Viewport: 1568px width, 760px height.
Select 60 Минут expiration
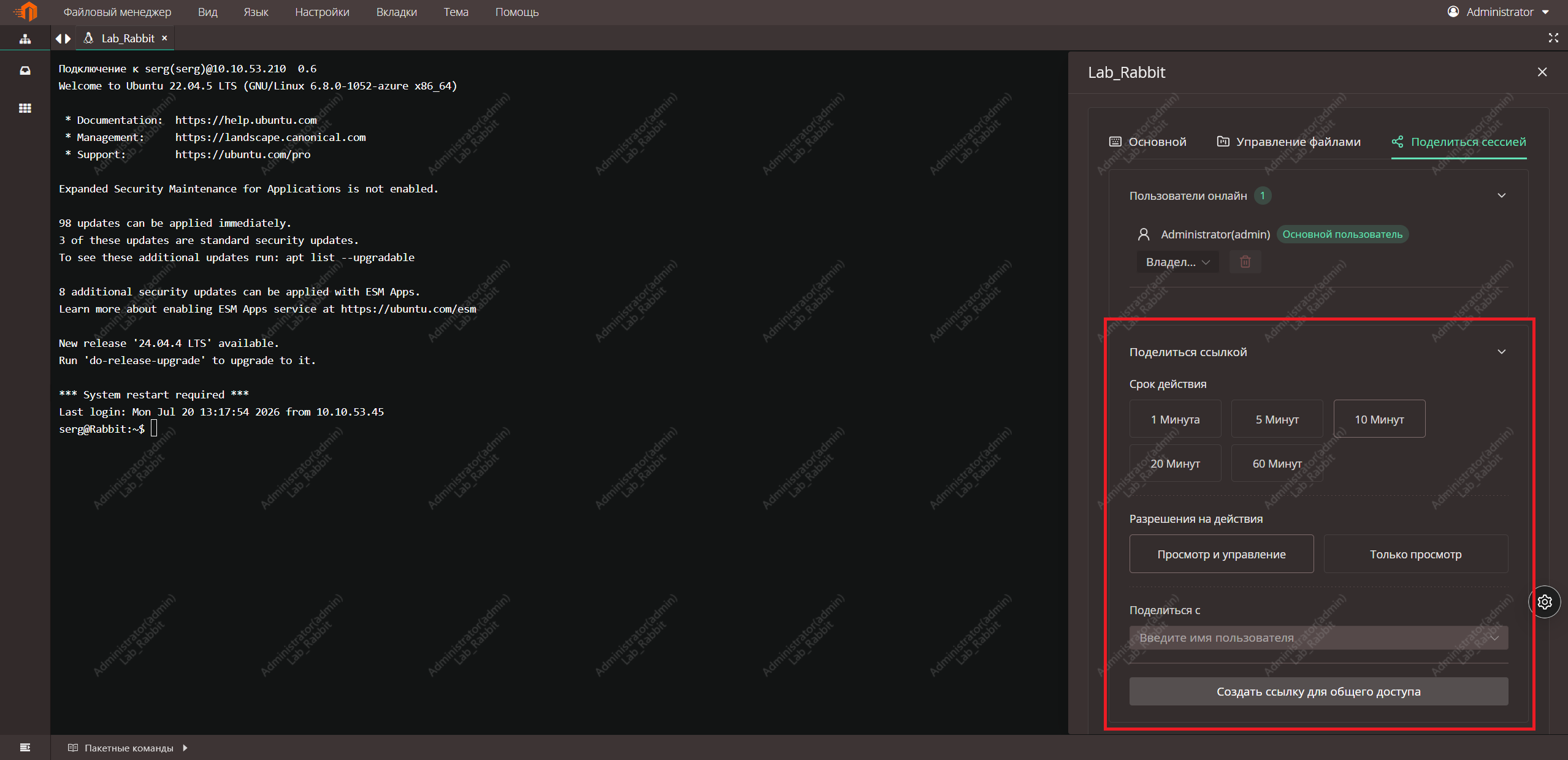coord(1277,463)
